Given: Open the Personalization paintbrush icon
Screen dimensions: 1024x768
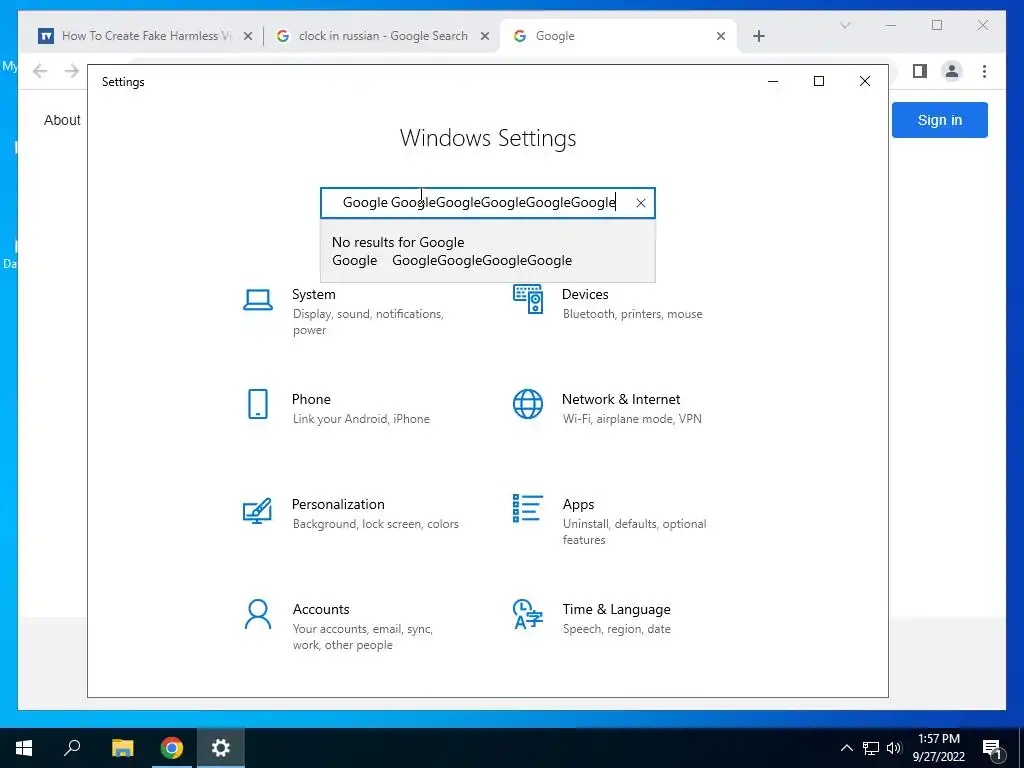Looking at the screenshot, I should [x=257, y=511].
